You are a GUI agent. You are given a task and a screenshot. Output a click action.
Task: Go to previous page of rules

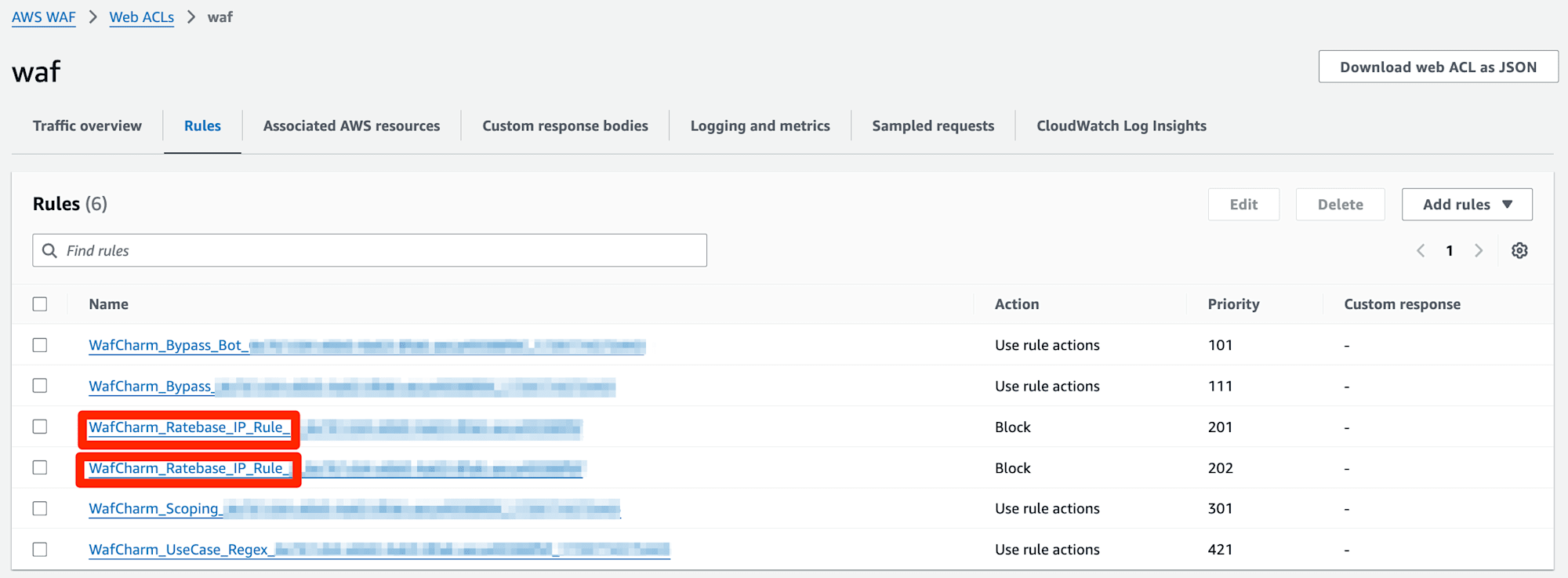pos(1421,250)
